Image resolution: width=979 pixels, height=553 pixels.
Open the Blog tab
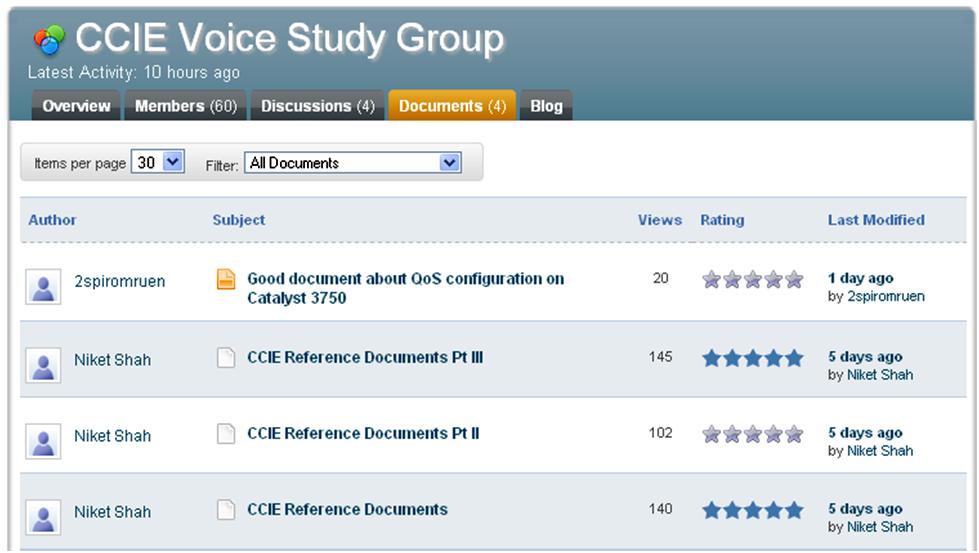pyautogui.click(x=546, y=106)
